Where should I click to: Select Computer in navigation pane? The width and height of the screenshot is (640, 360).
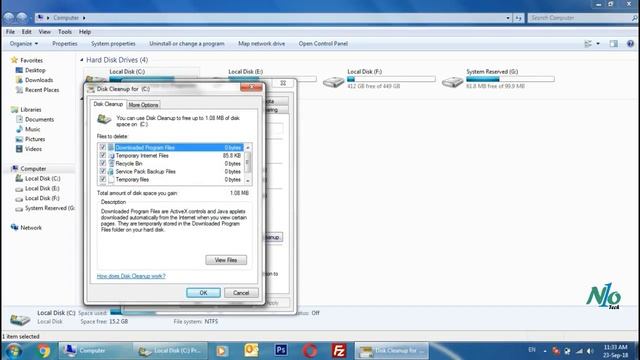33,169
